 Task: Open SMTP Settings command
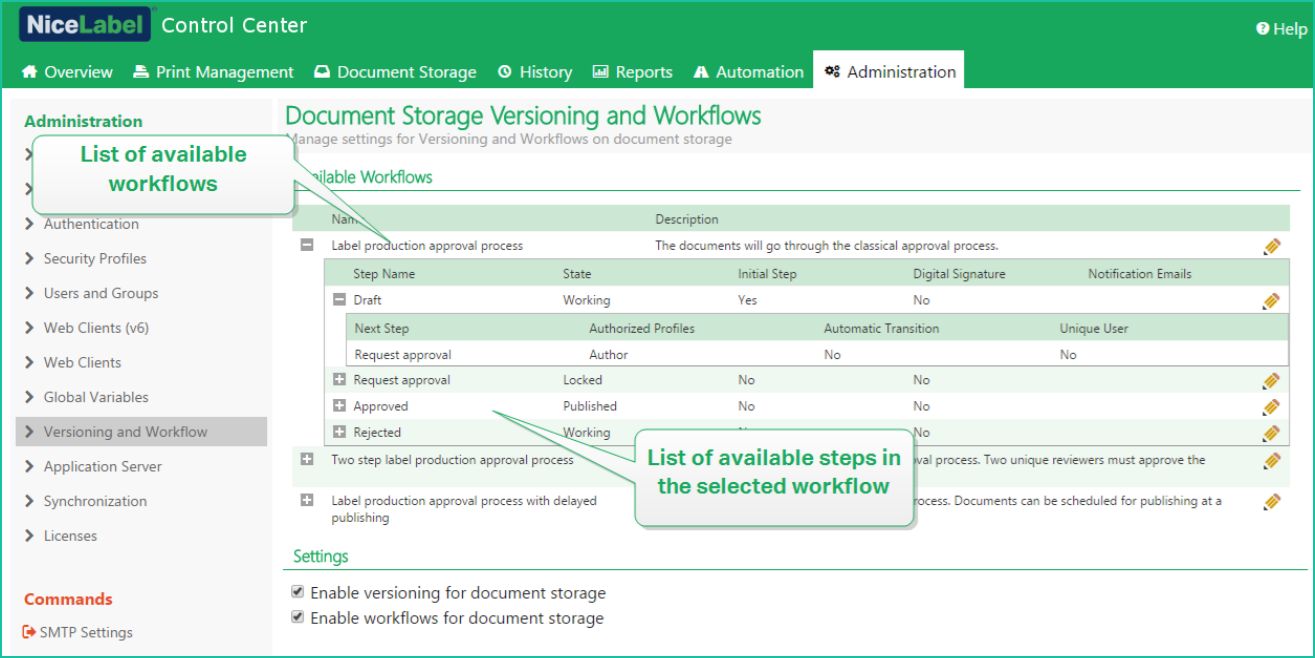click(x=78, y=632)
